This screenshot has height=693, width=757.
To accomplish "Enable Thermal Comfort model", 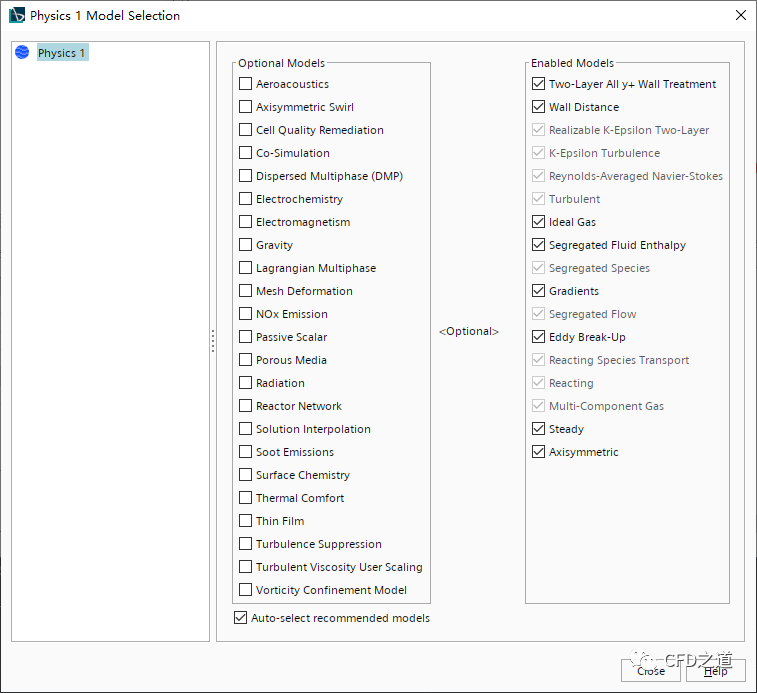I will point(245,498).
